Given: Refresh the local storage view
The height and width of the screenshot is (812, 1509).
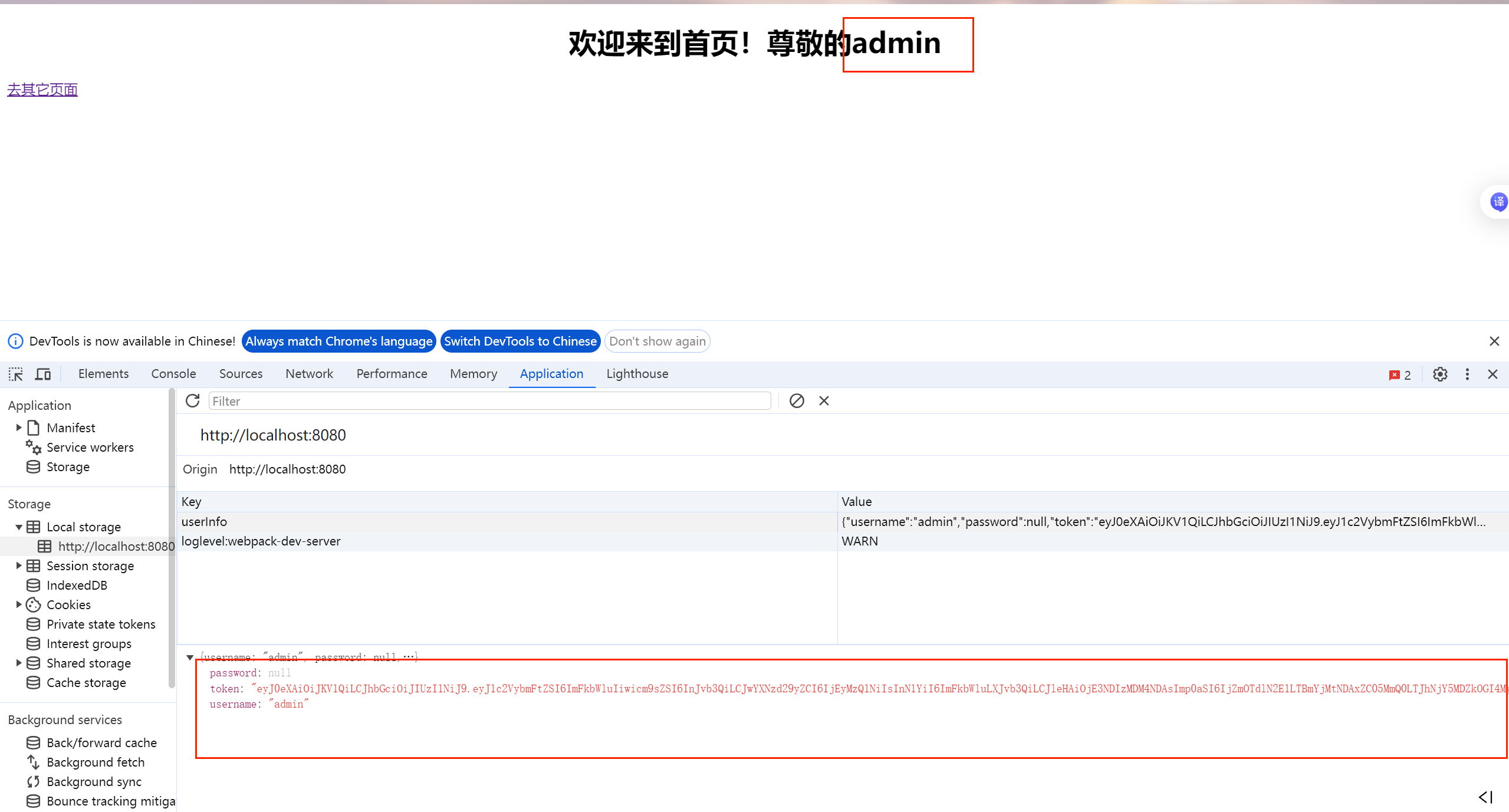Looking at the screenshot, I should (193, 401).
